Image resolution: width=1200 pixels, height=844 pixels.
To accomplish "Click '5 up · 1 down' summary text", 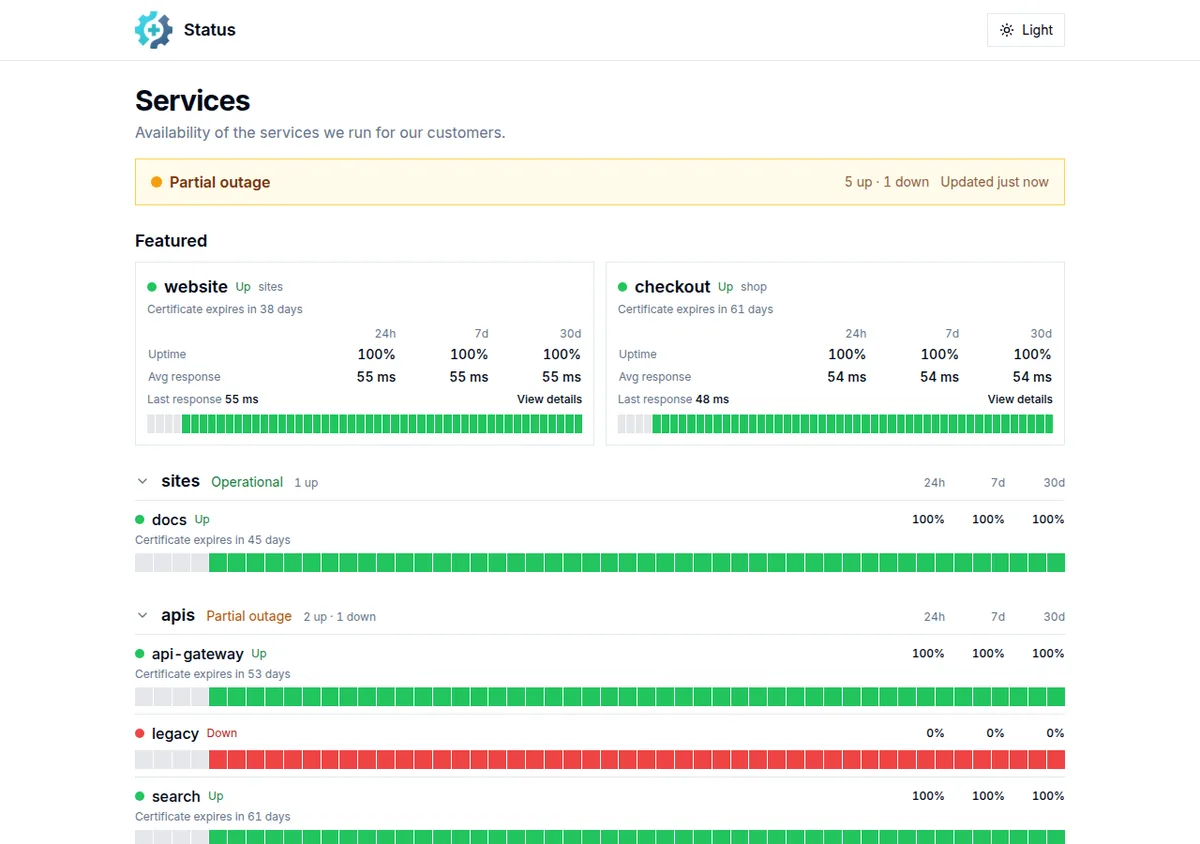I will [x=887, y=182].
